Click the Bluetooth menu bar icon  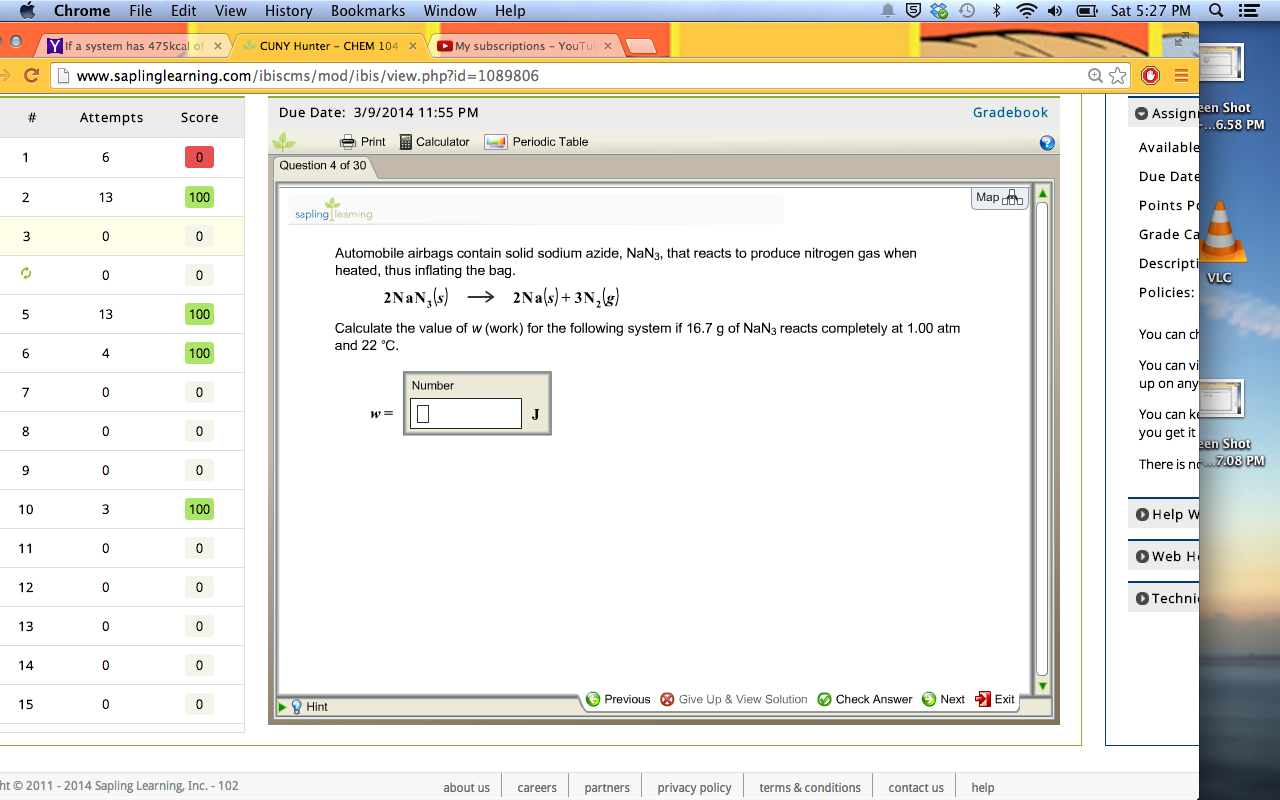[x=996, y=11]
